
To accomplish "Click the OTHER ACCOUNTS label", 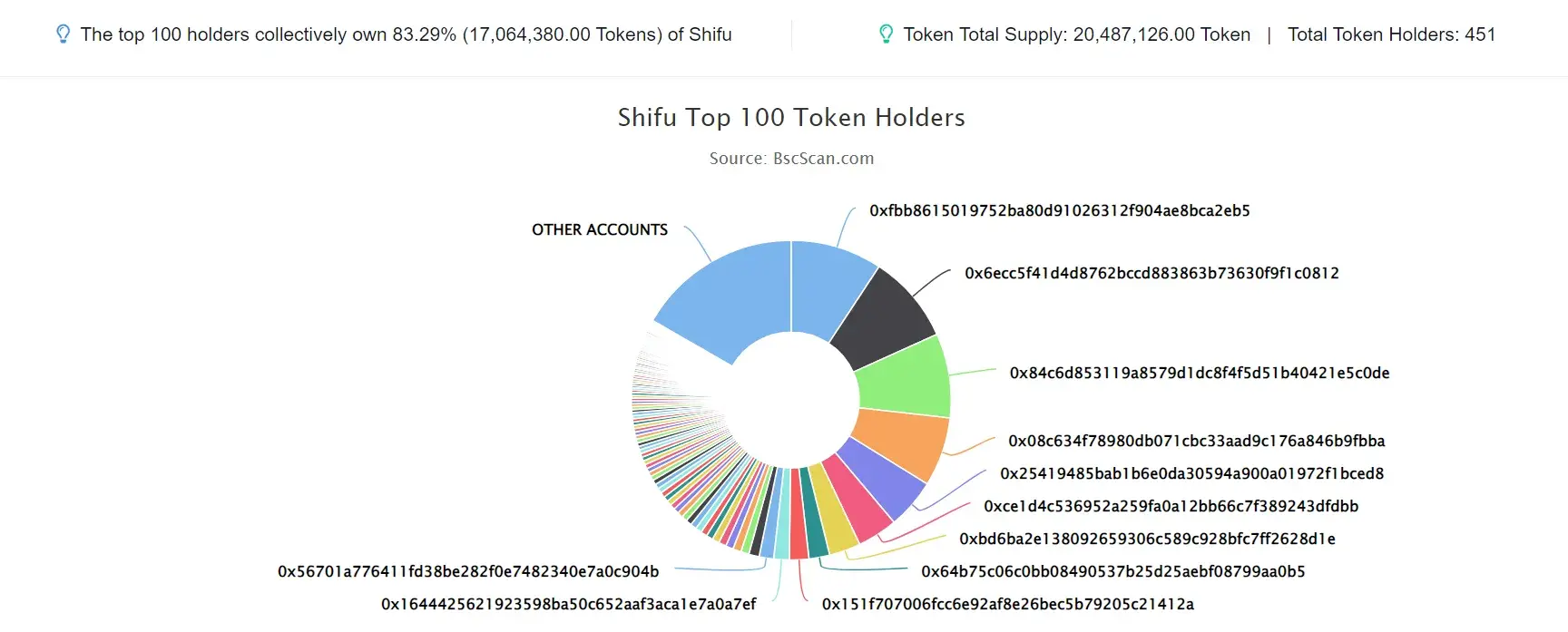I will pyautogui.click(x=600, y=229).
